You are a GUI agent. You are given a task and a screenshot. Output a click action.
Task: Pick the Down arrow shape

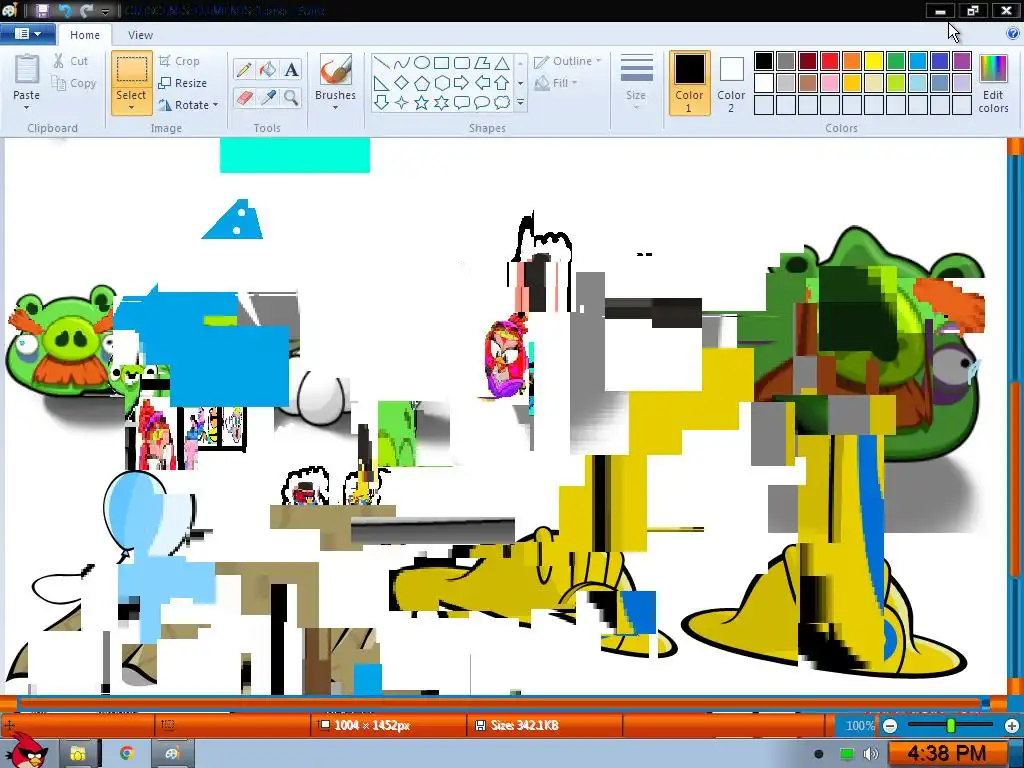click(x=381, y=103)
